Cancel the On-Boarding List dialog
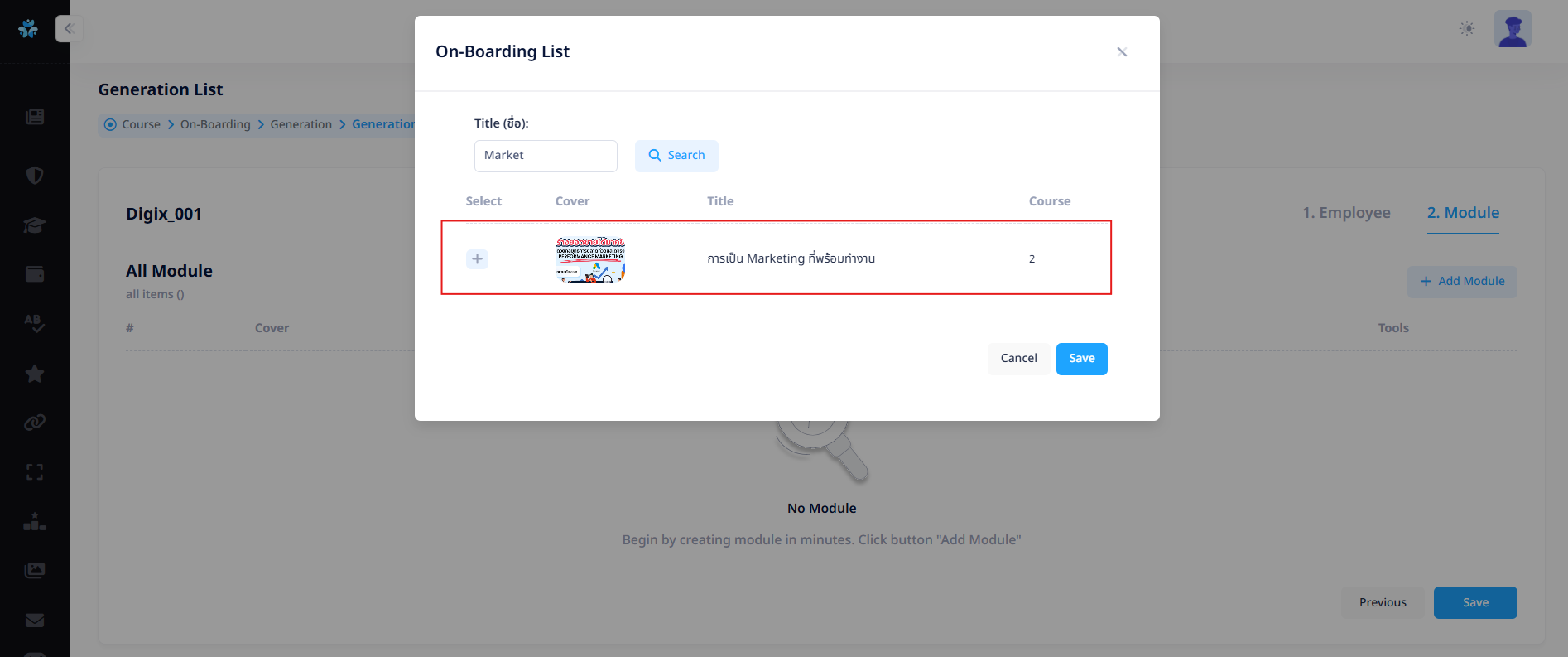Viewport: 1568px width, 657px height. point(1018,359)
